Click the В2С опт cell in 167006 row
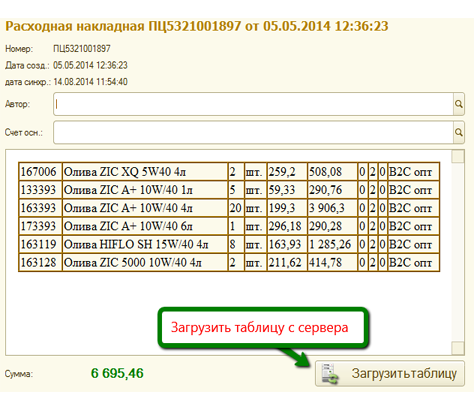Image resolution: width=474 pixels, height=415 pixels. 414,172
